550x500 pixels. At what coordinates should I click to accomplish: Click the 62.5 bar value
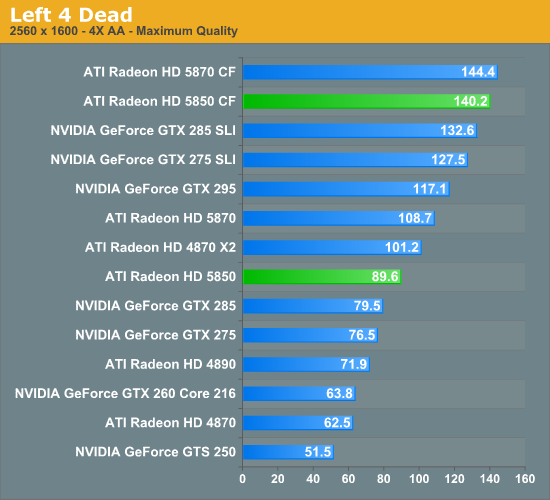[x=337, y=422]
